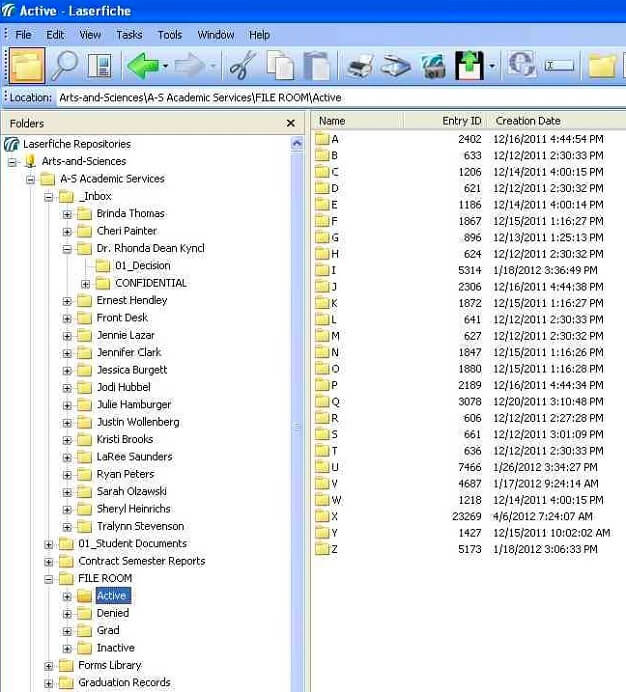Open the File menu
Image resolution: width=626 pixels, height=692 pixels.
pos(23,34)
